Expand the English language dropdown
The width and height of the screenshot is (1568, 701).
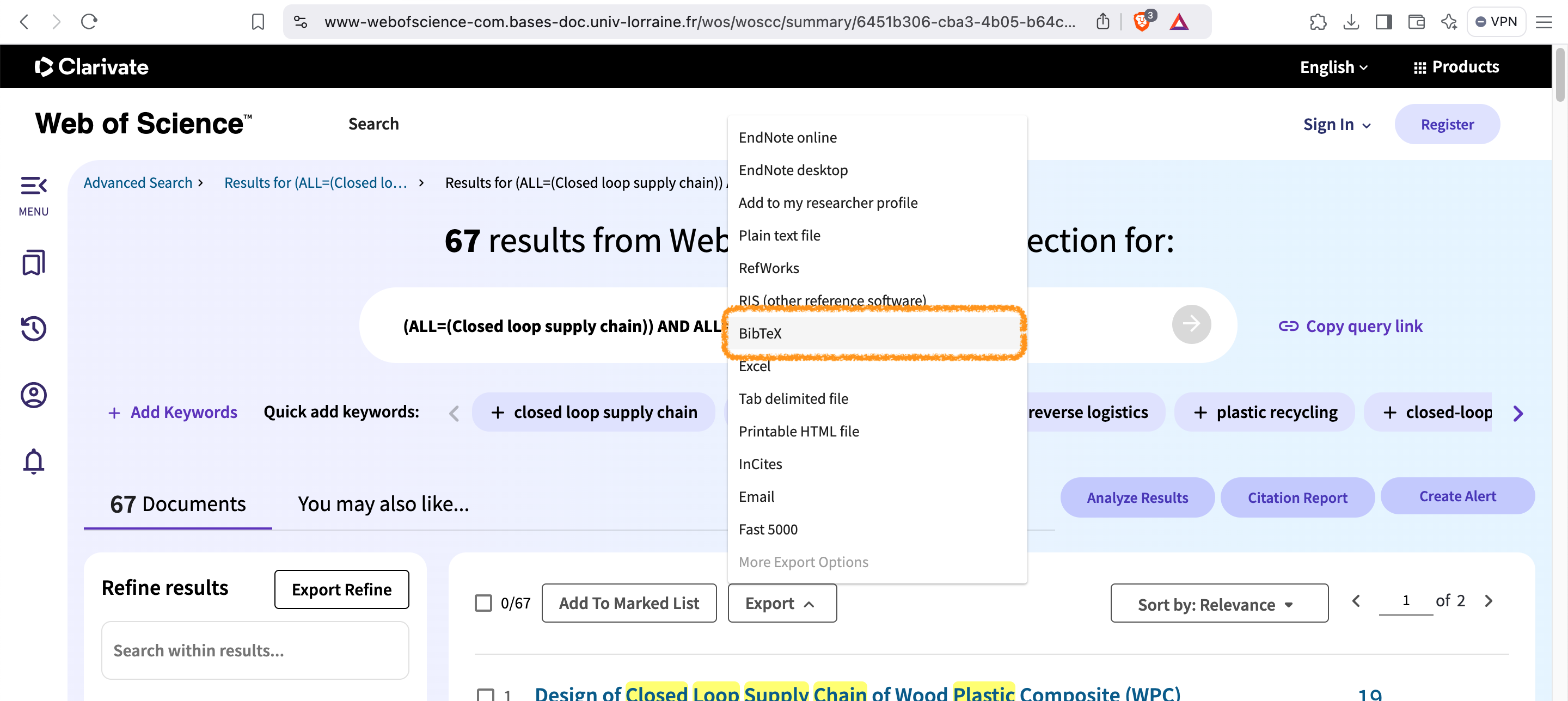pyautogui.click(x=1333, y=67)
